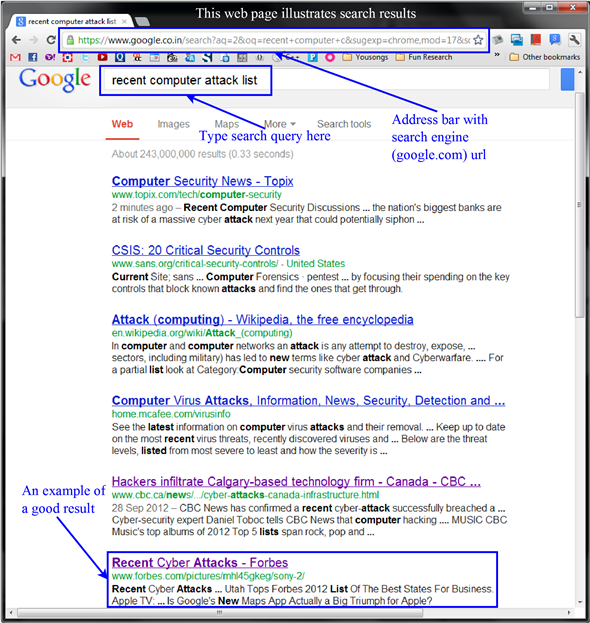The image size is (590, 623).
Task: Open Computer Virus Attacks McAfee result
Action: click(x=308, y=400)
